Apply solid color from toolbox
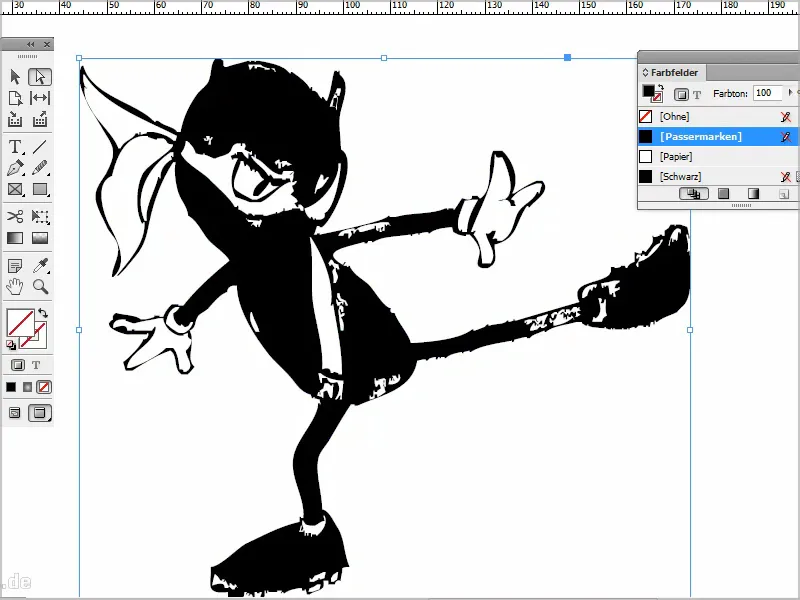The height and width of the screenshot is (600, 800). (x=11, y=387)
